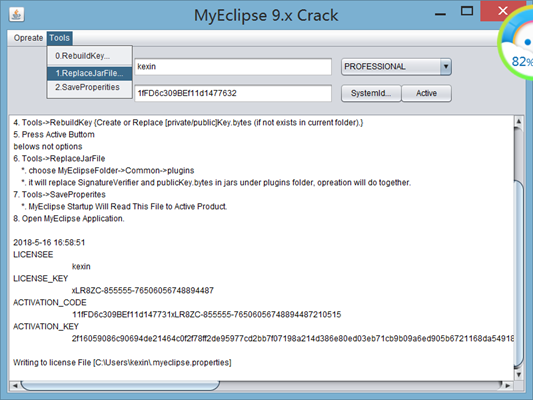This screenshot has height=400, width=533.
Task: Click the system ID field 1fFD6c309BEf11d1477632
Action: click(x=233, y=93)
